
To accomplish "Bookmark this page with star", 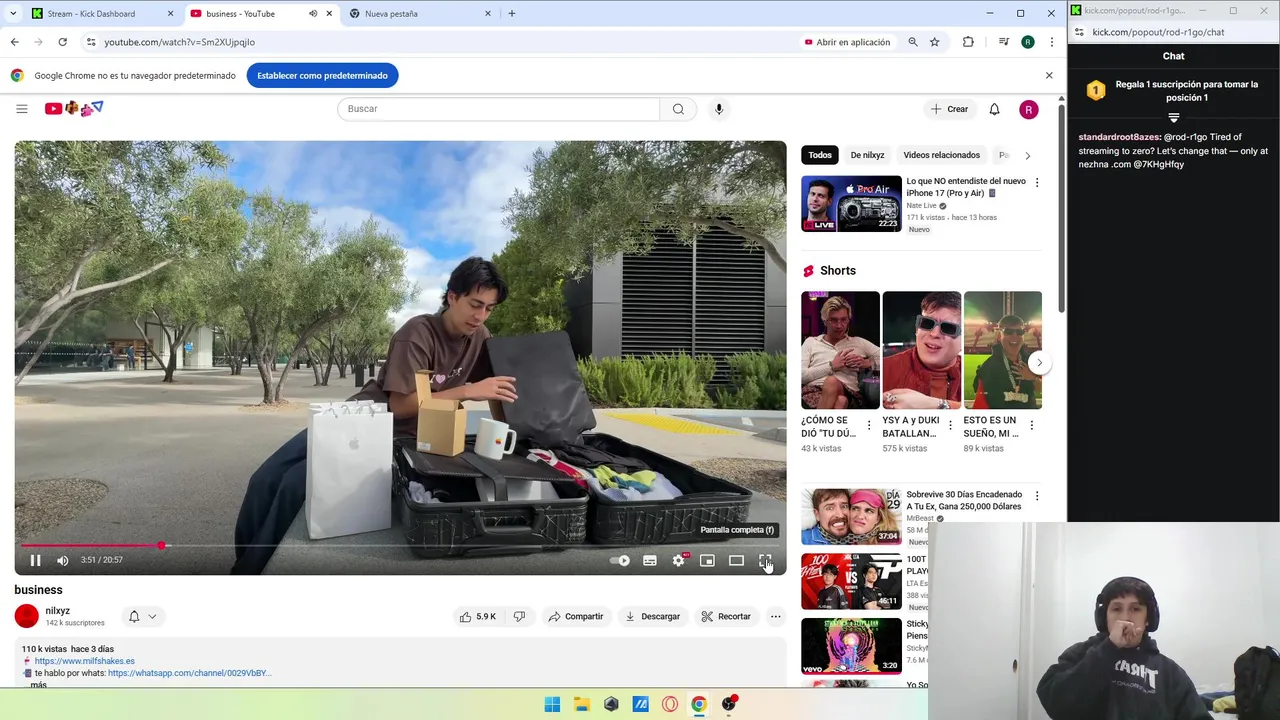I will (934, 42).
